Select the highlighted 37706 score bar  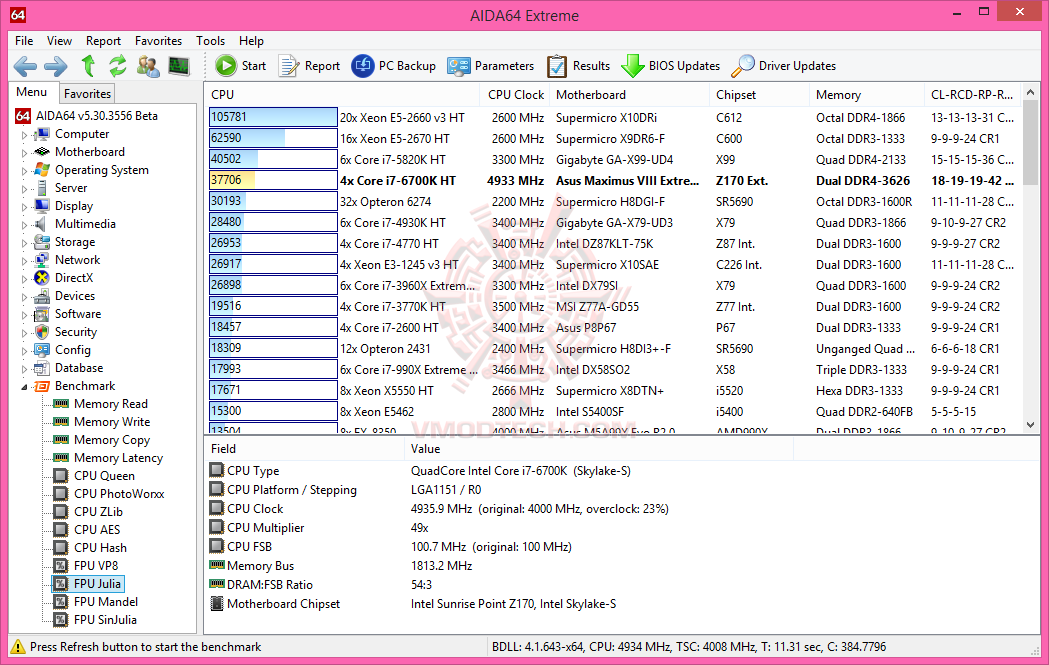273,180
